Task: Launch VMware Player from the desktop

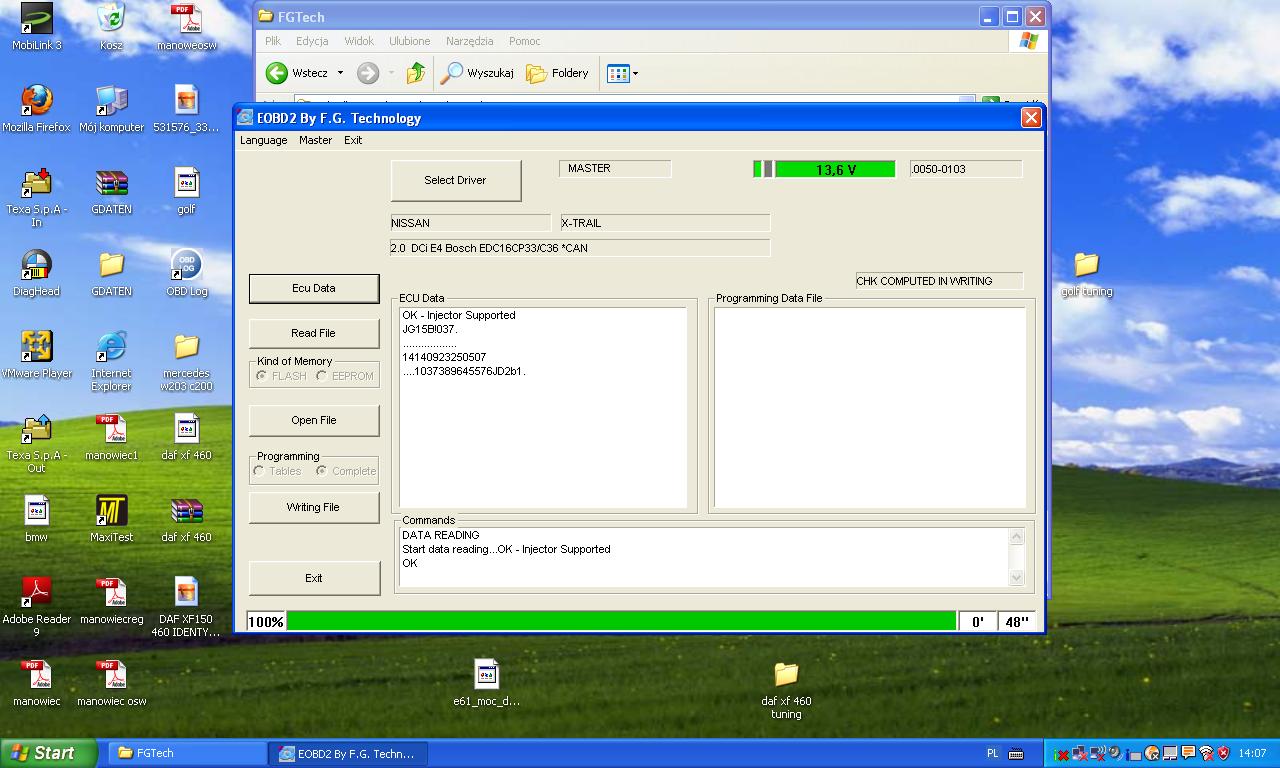Action: pos(37,355)
